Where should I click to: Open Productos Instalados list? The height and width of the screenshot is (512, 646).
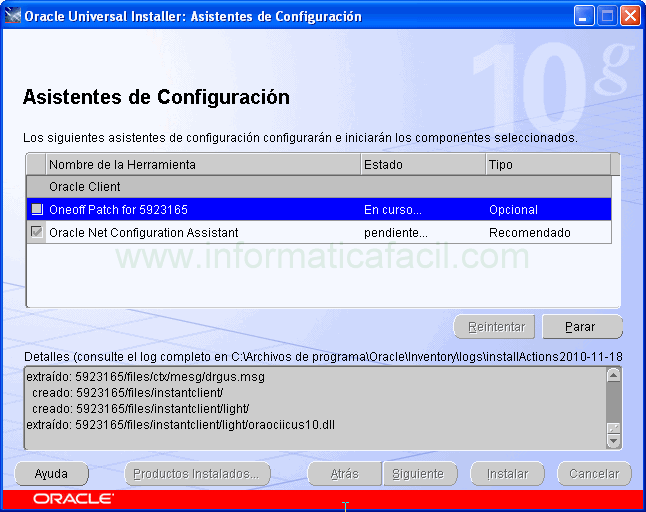click(197, 474)
